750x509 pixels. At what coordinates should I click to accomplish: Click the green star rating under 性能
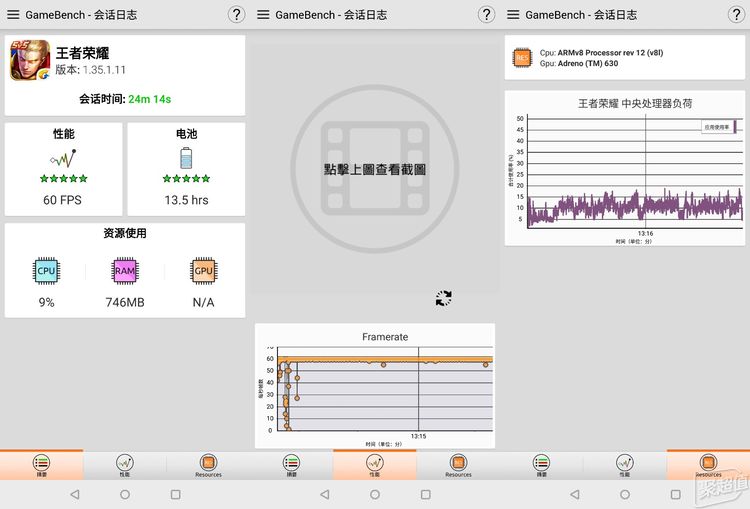(64, 178)
